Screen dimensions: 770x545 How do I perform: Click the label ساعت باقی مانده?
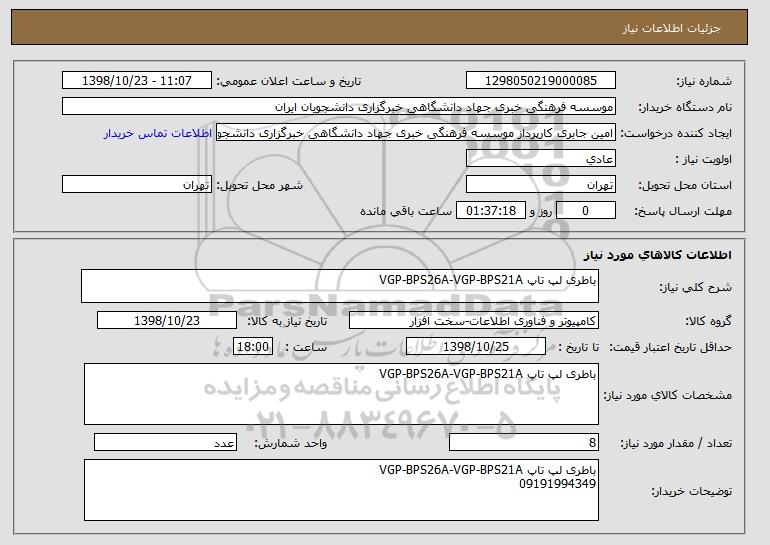[x=406, y=211]
